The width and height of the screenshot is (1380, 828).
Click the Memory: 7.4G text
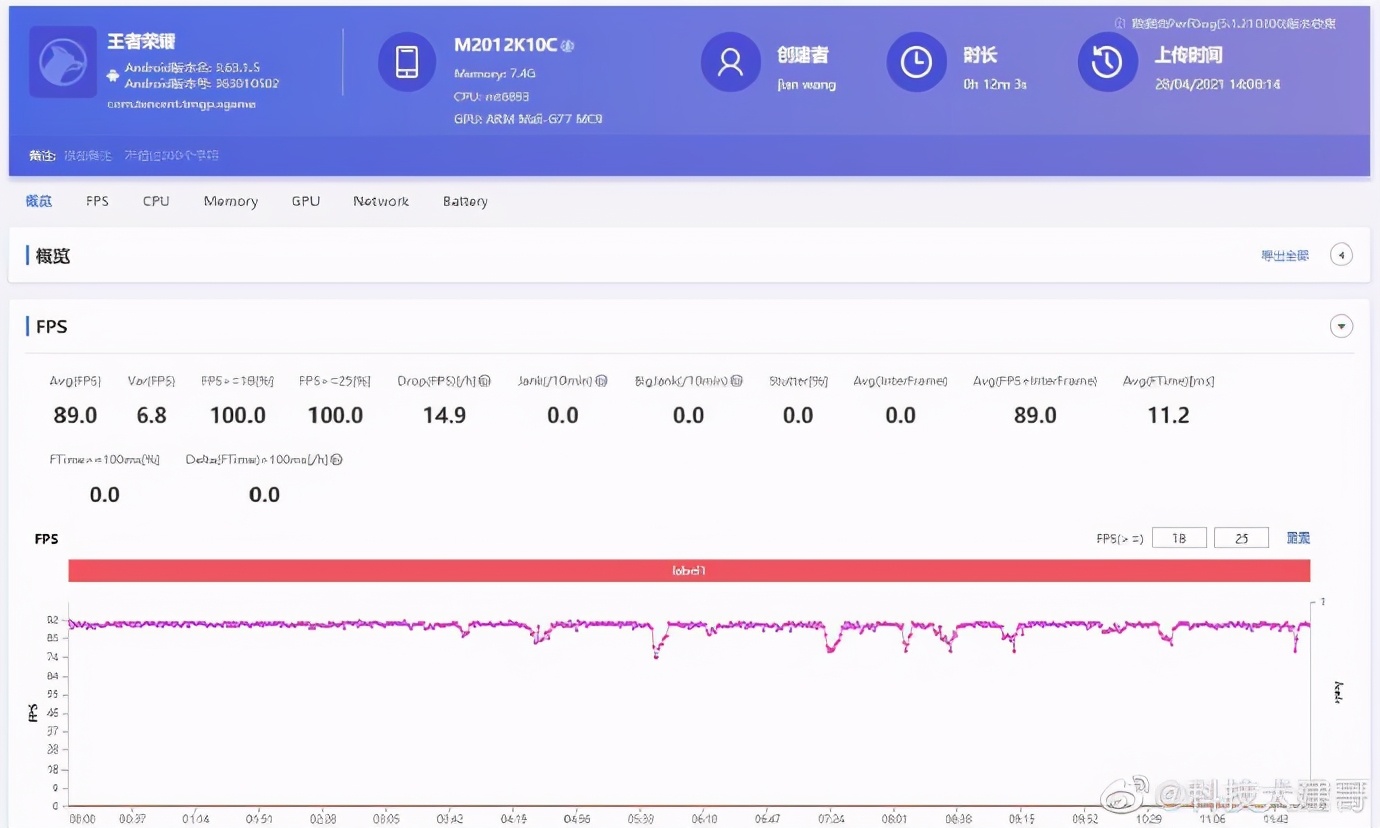496,74
